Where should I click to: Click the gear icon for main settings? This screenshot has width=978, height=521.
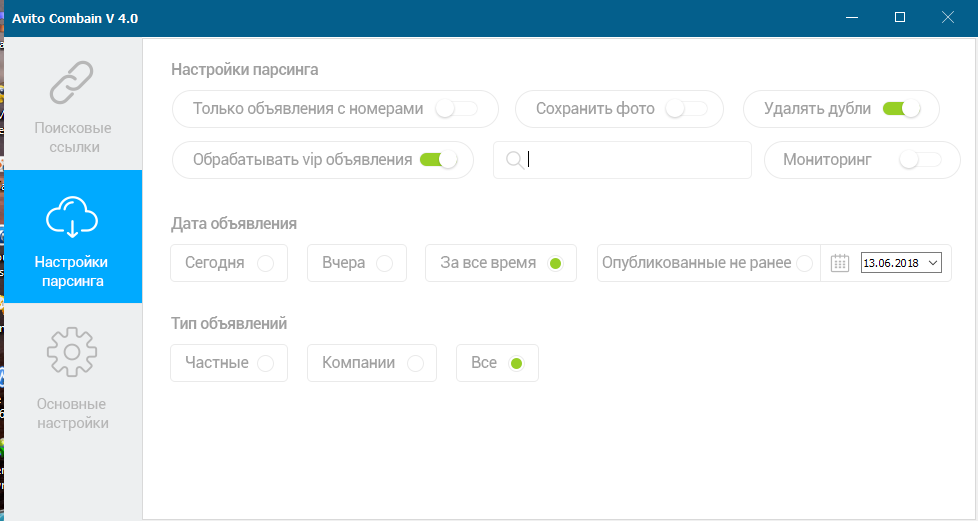tap(71, 352)
